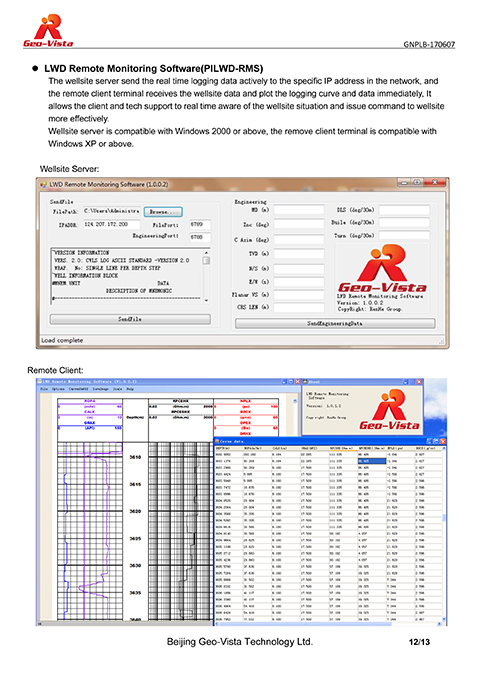This screenshot has height=679, width=480.
Task: Click the Geo-Vista logo in the About dialog
Action: pyautogui.click(x=390, y=409)
